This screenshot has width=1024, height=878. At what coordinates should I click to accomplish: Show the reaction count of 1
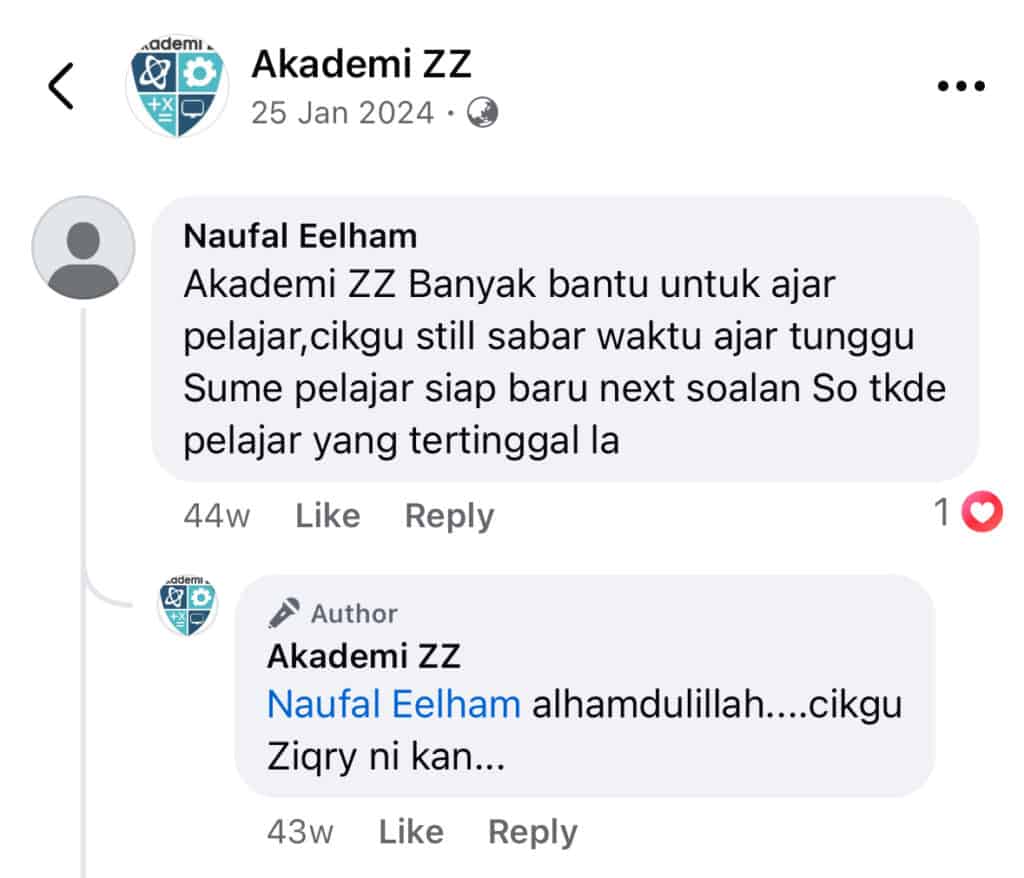[x=942, y=512]
